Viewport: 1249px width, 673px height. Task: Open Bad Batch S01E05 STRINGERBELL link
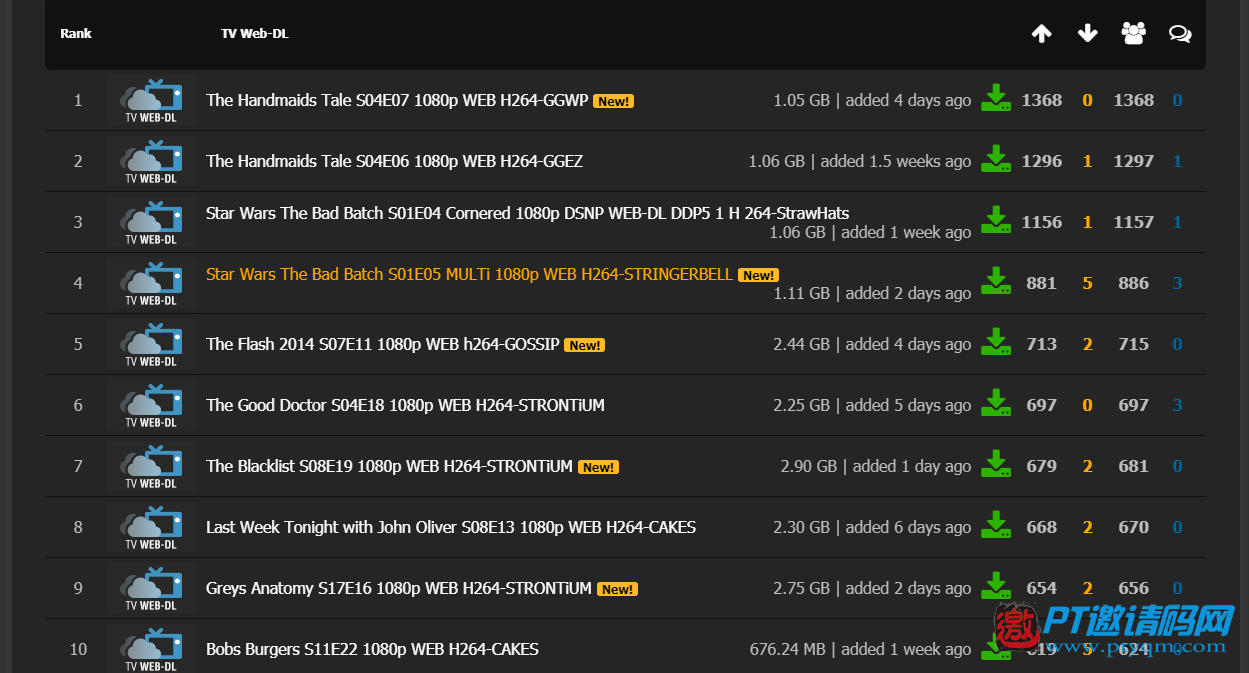pyautogui.click(x=469, y=274)
